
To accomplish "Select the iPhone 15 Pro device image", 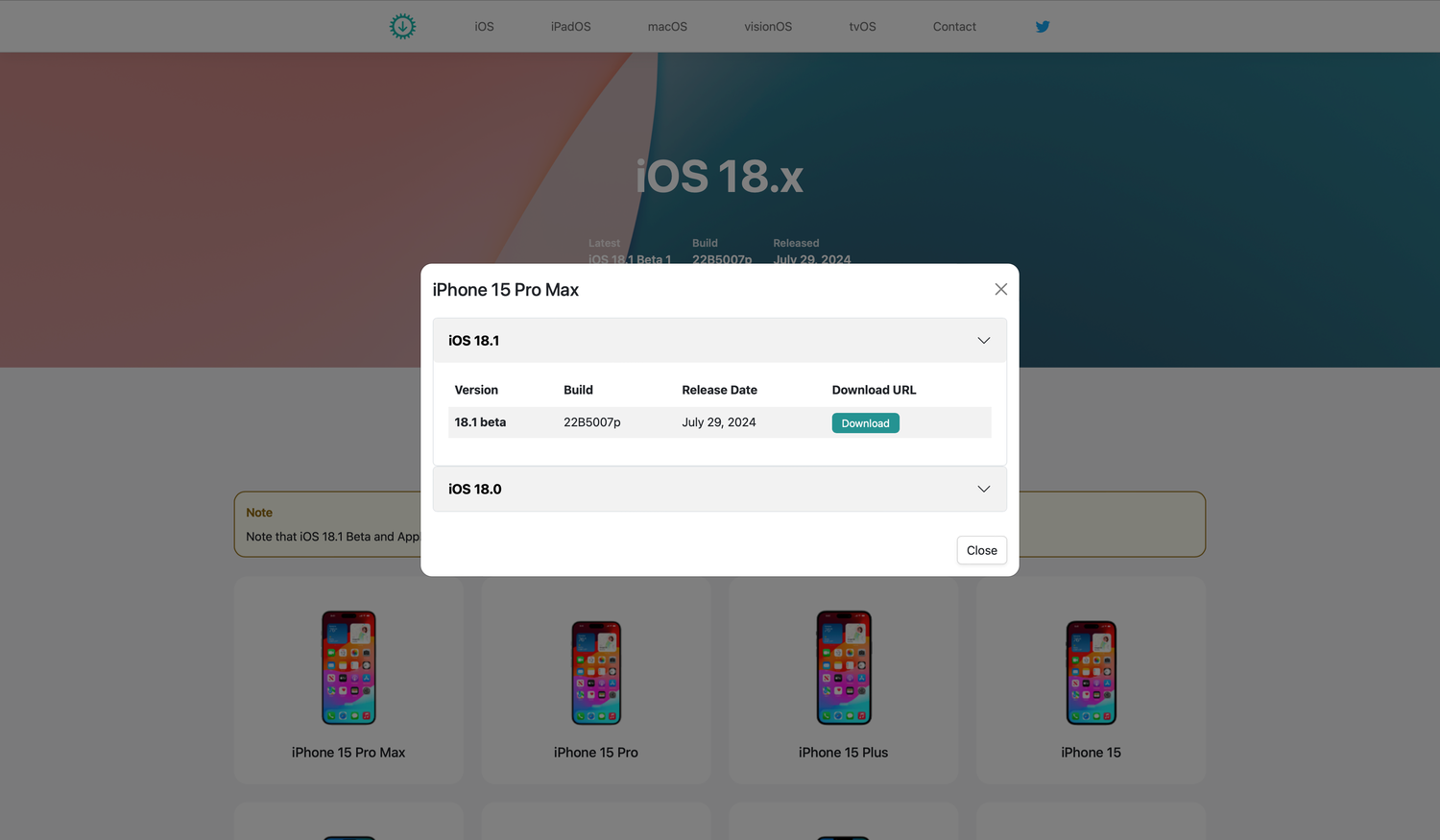I will pos(596,672).
